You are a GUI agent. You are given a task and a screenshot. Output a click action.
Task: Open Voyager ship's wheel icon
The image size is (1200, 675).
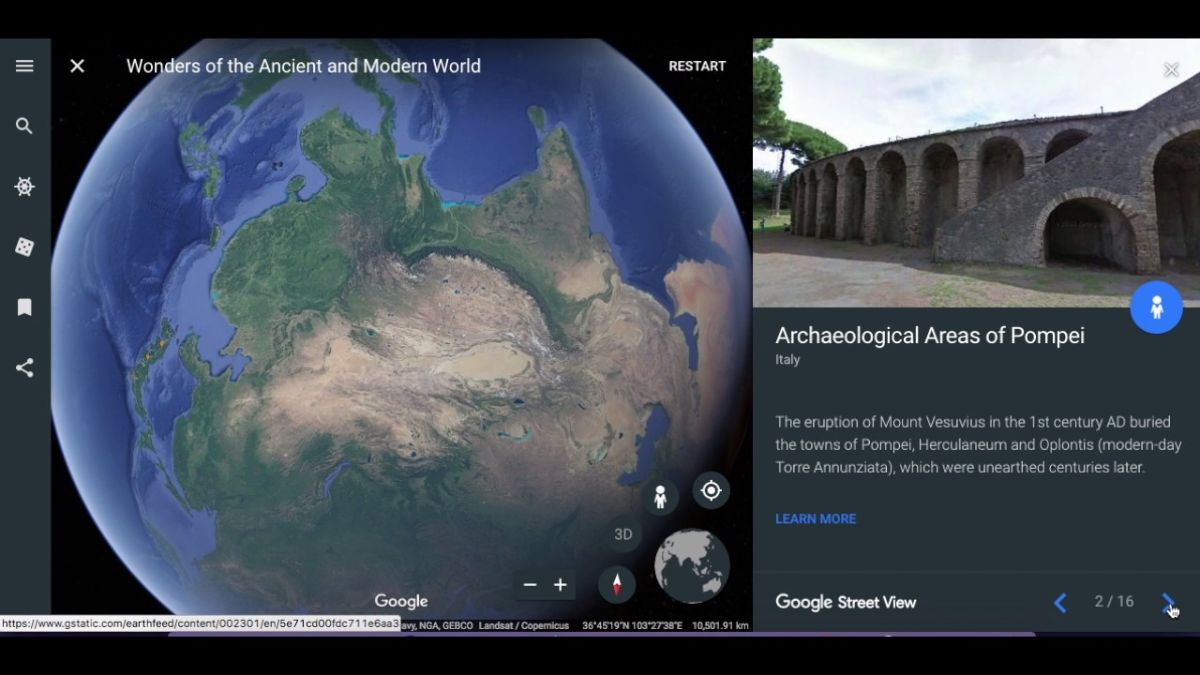pos(25,187)
